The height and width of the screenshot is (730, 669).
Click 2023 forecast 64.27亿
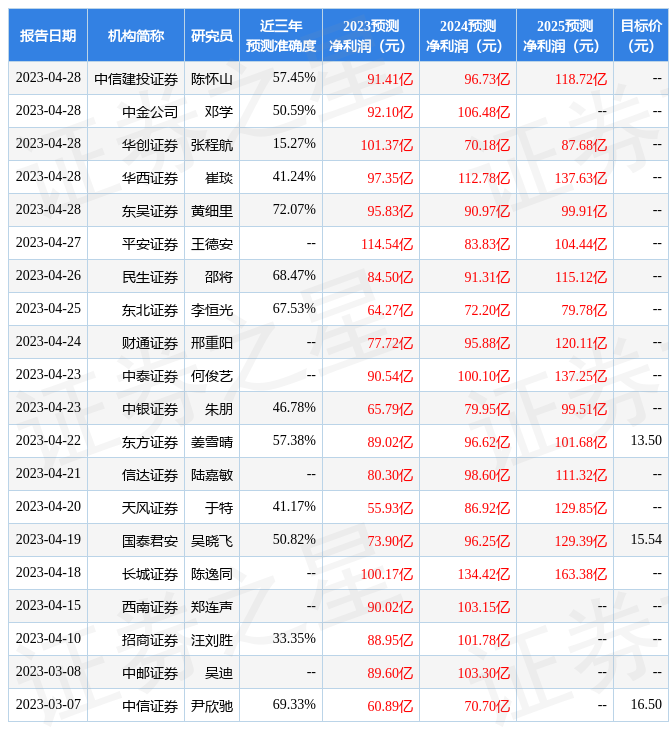390,311
